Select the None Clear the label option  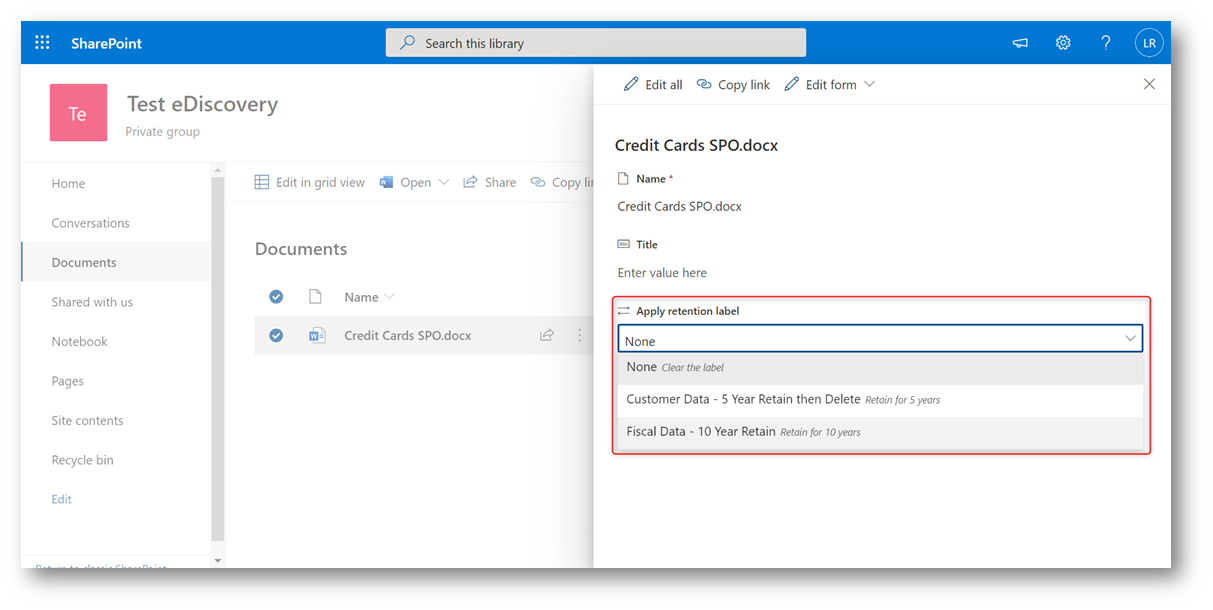880,368
